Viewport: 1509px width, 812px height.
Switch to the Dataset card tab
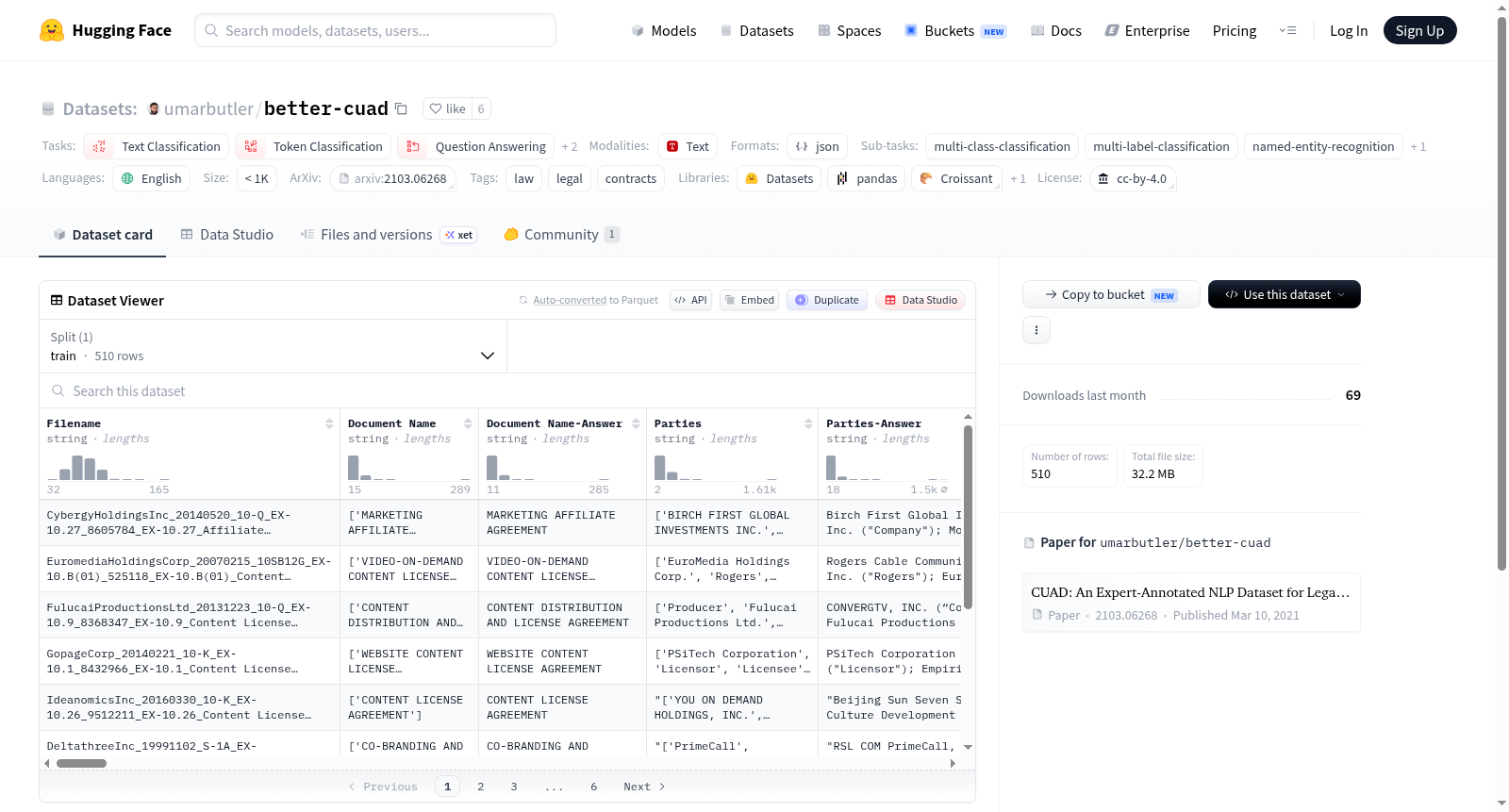point(102,235)
